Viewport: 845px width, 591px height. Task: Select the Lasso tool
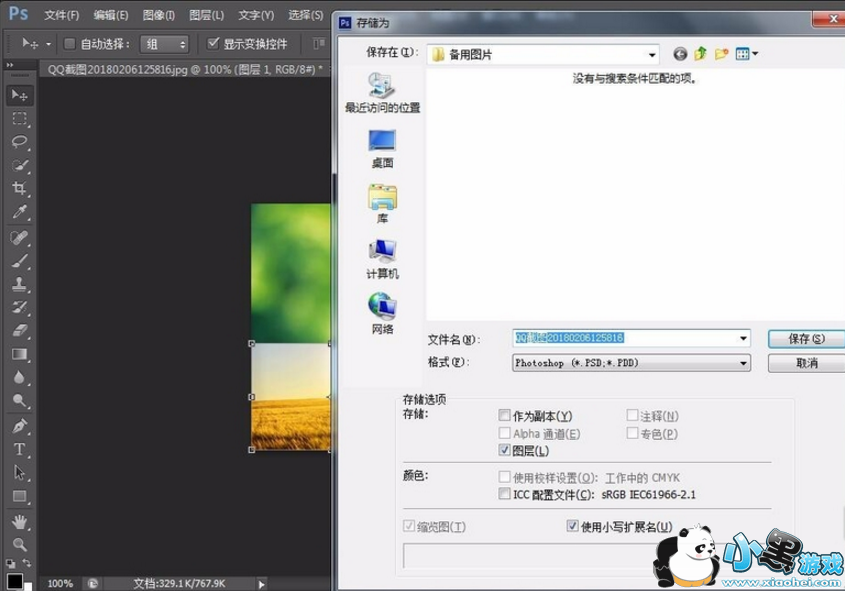pyautogui.click(x=19, y=142)
